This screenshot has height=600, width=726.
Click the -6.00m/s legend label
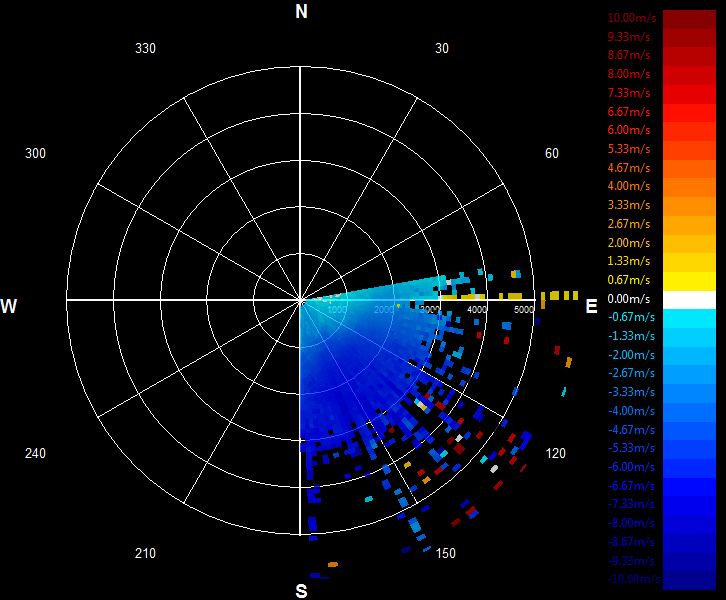(631, 467)
